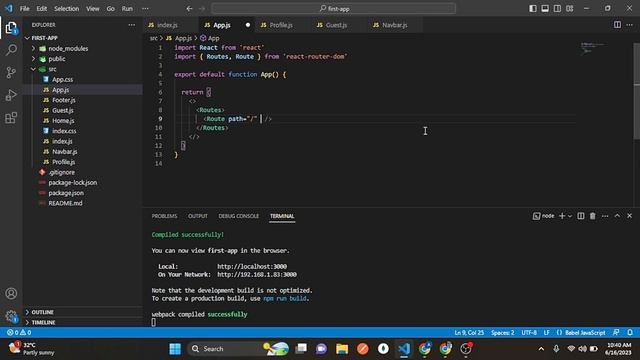Show more menu items with ellipsis
The width and height of the screenshot is (640, 360).
(145, 8)
